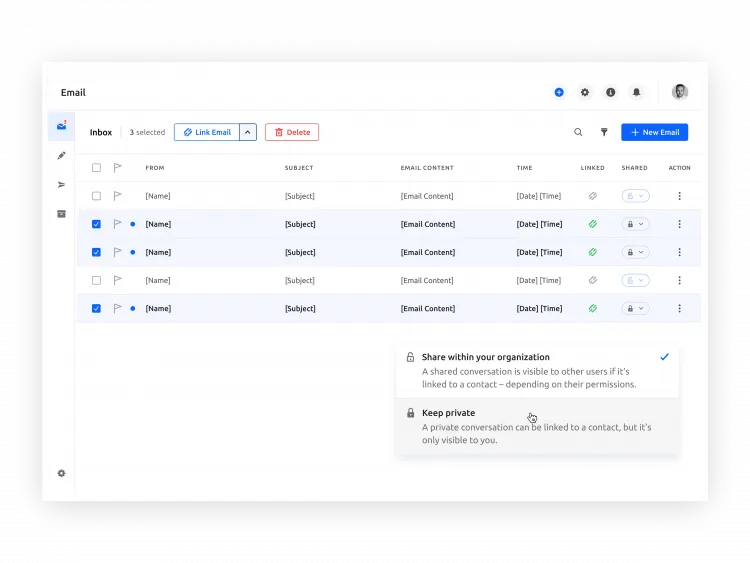Open shared lock dropdown in fifth email row
The height and width of the screenshot is (563, 750).
click(635, 309)
